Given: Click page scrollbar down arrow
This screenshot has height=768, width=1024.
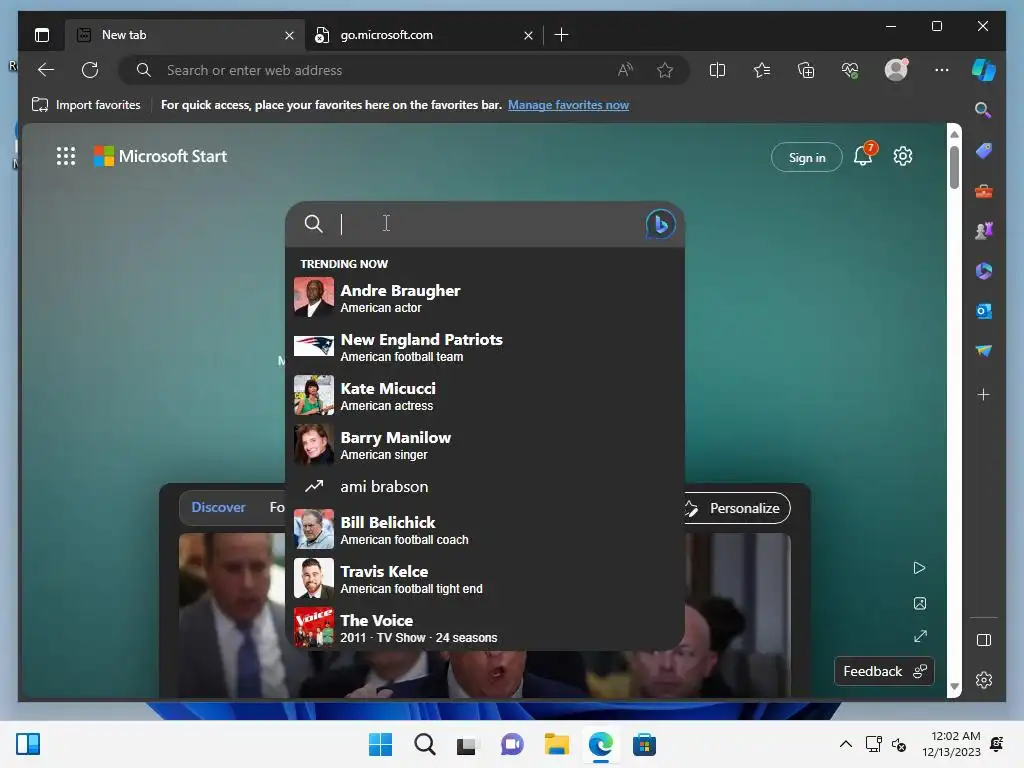Looking at the screenshot, I should tap(954, 687).
